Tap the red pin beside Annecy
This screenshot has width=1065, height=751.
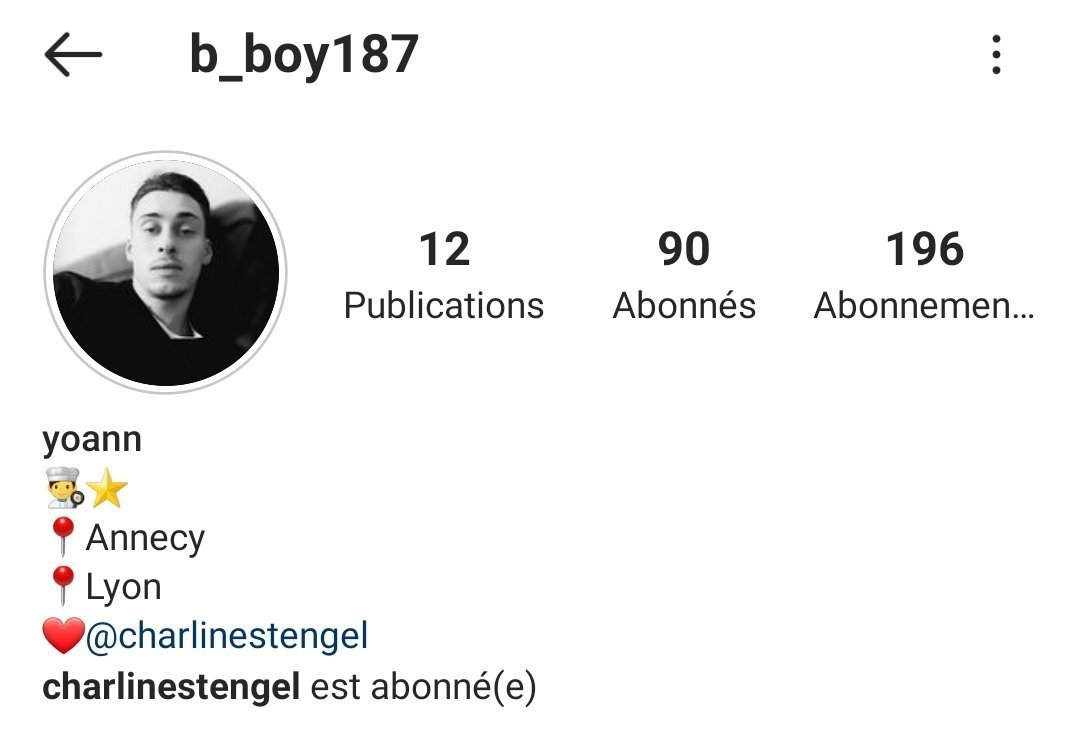pos(63,536)
